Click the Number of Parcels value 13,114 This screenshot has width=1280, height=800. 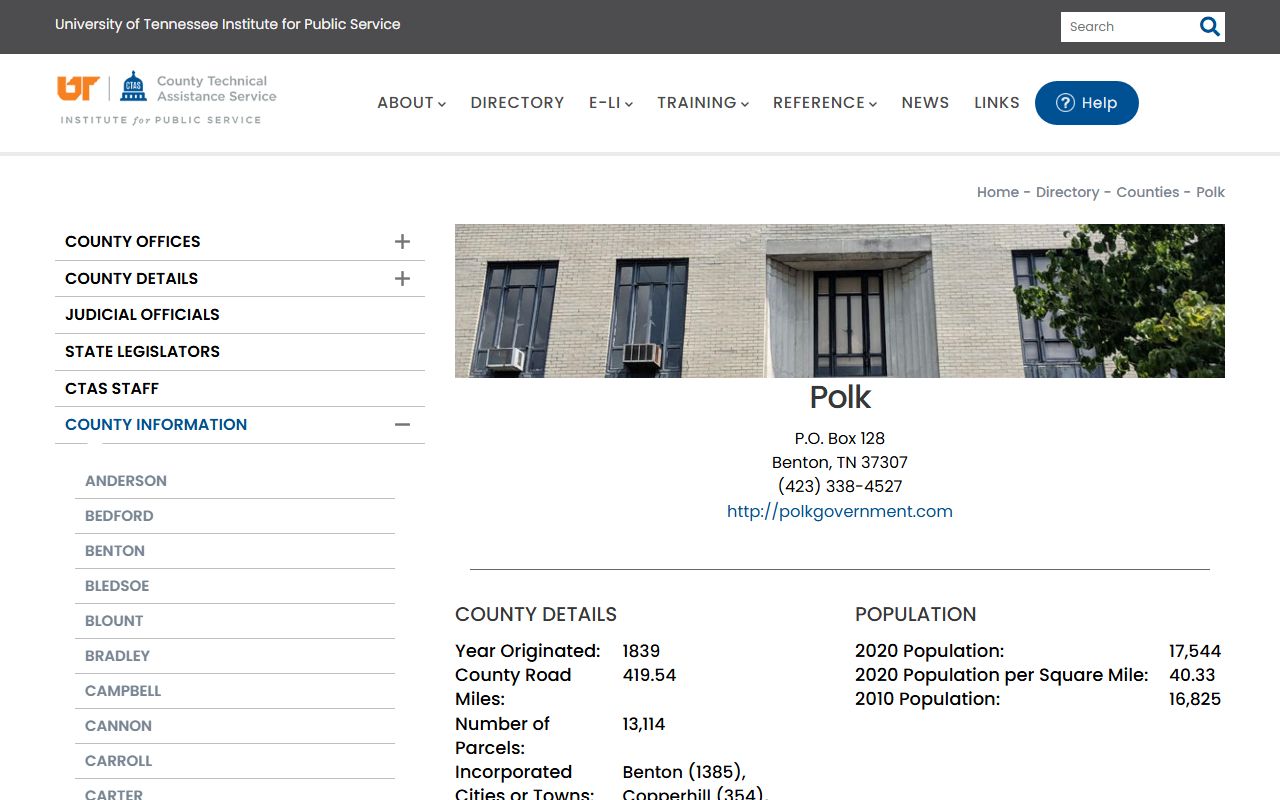click(x=644, y=724)
